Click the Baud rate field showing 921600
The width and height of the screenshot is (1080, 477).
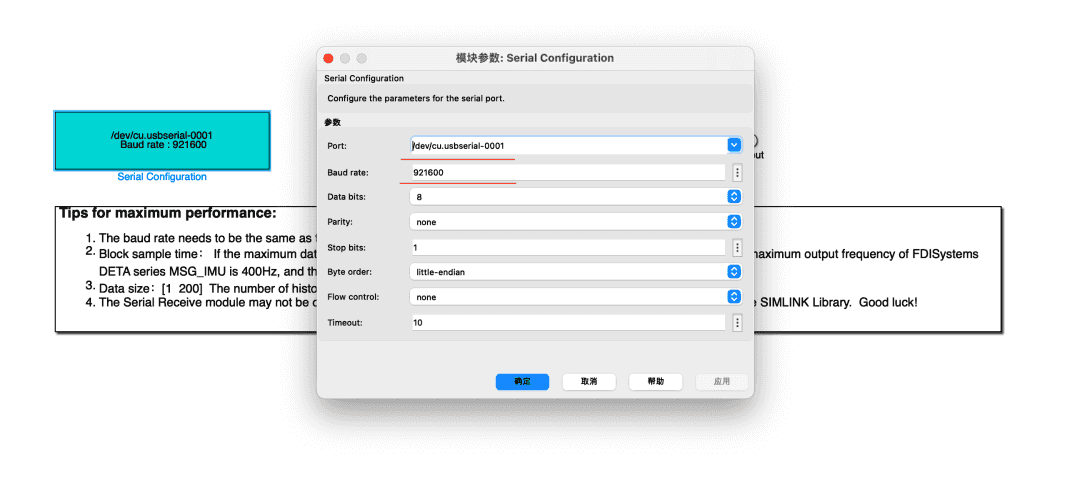click(x=566, y=172)
